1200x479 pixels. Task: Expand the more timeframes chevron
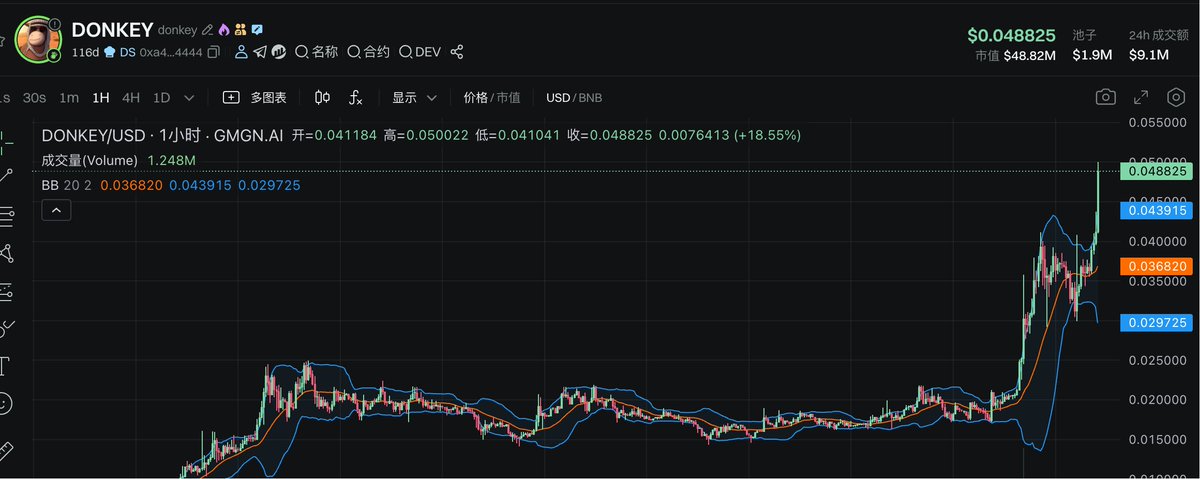[189, 98]
